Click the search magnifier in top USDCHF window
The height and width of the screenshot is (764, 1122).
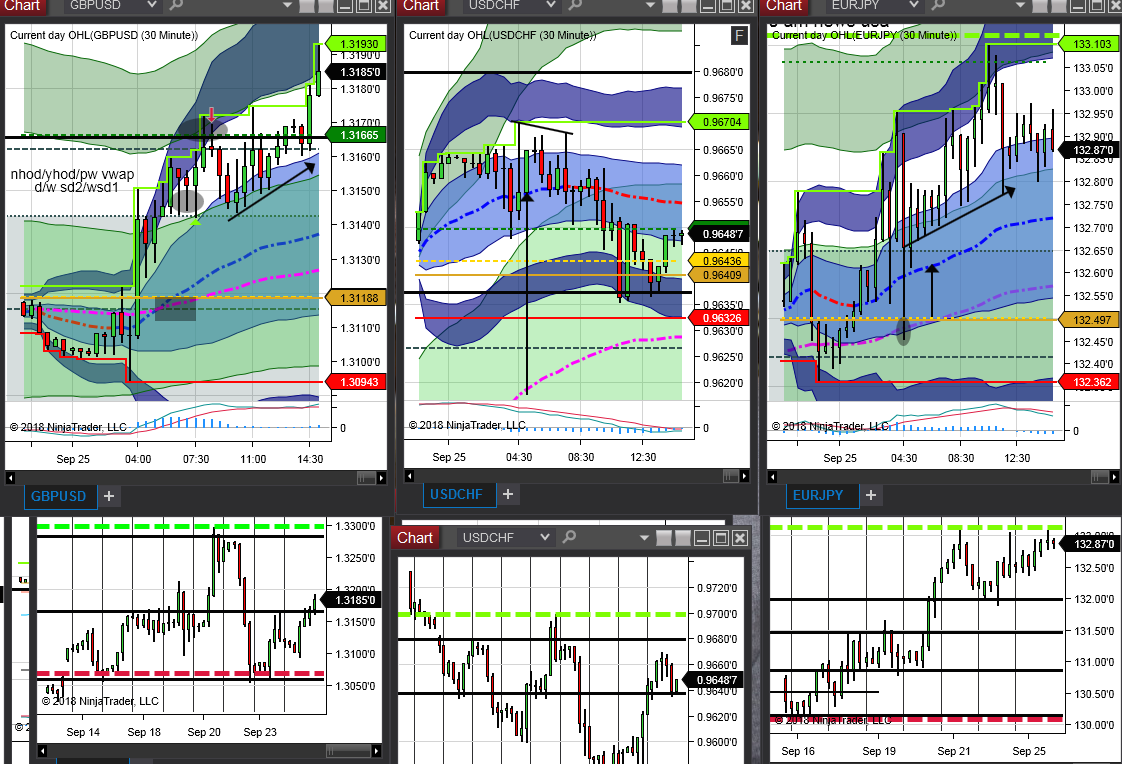[575, 5]
